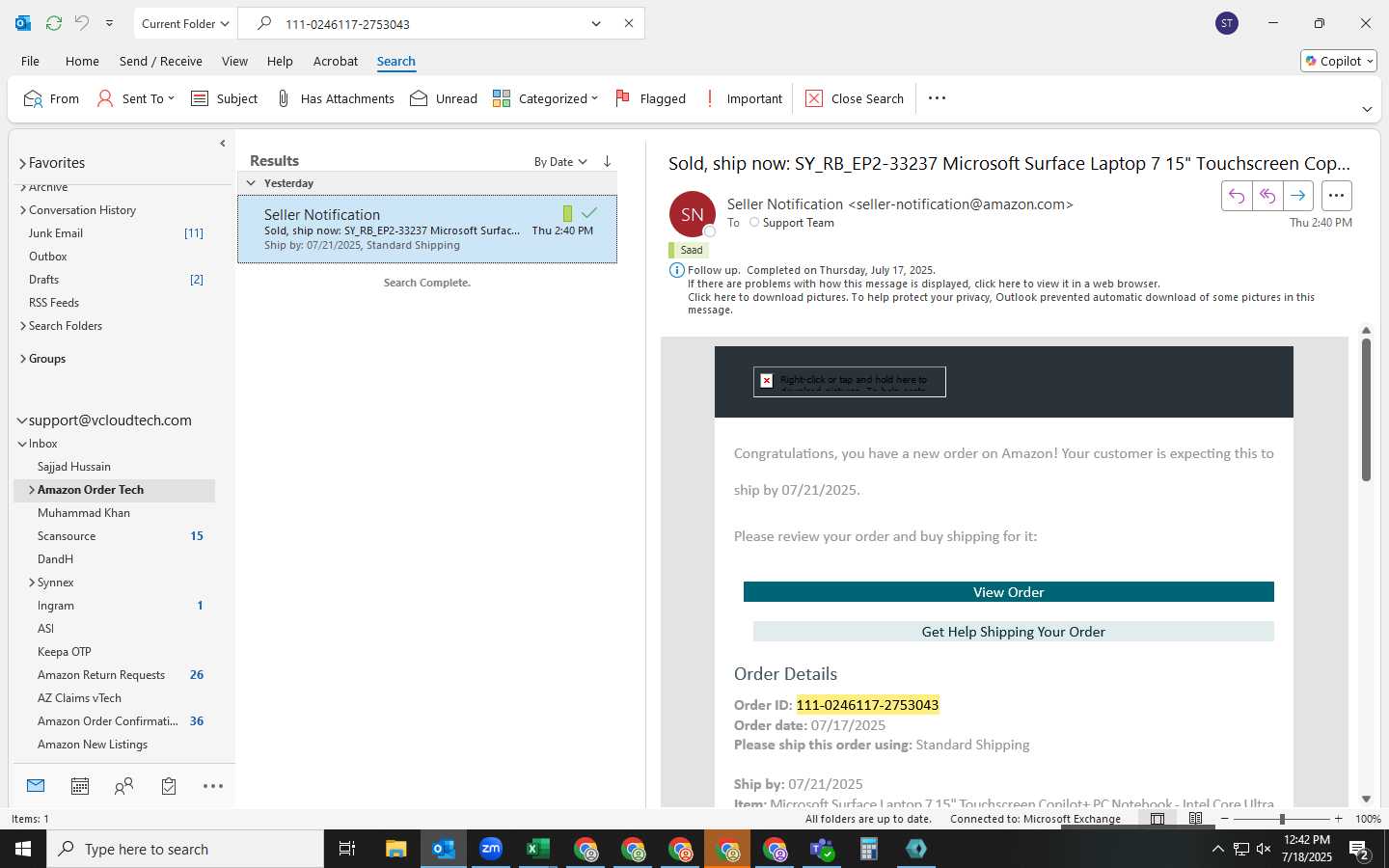Screen dimensions: 1389x868
Task: Collapse the support@vcloudtech.com account
Action: pyautogui.click(x=22, y=420)
